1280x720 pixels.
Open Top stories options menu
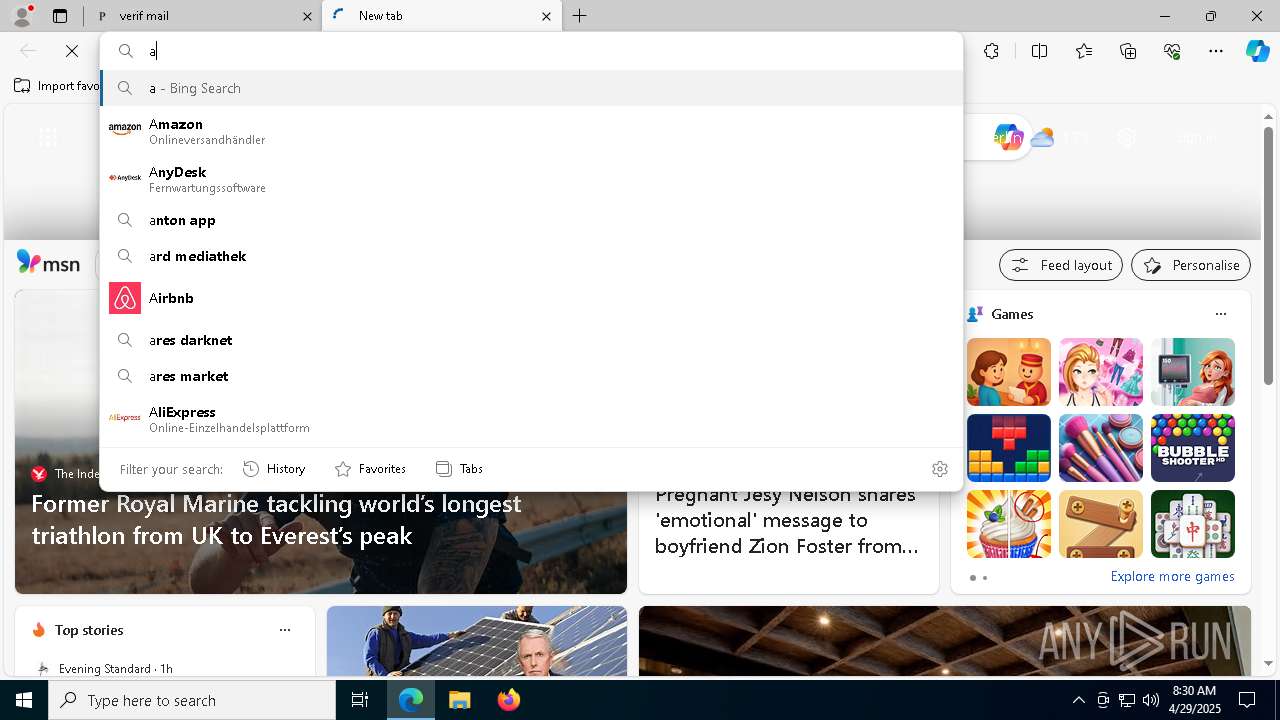285,630
